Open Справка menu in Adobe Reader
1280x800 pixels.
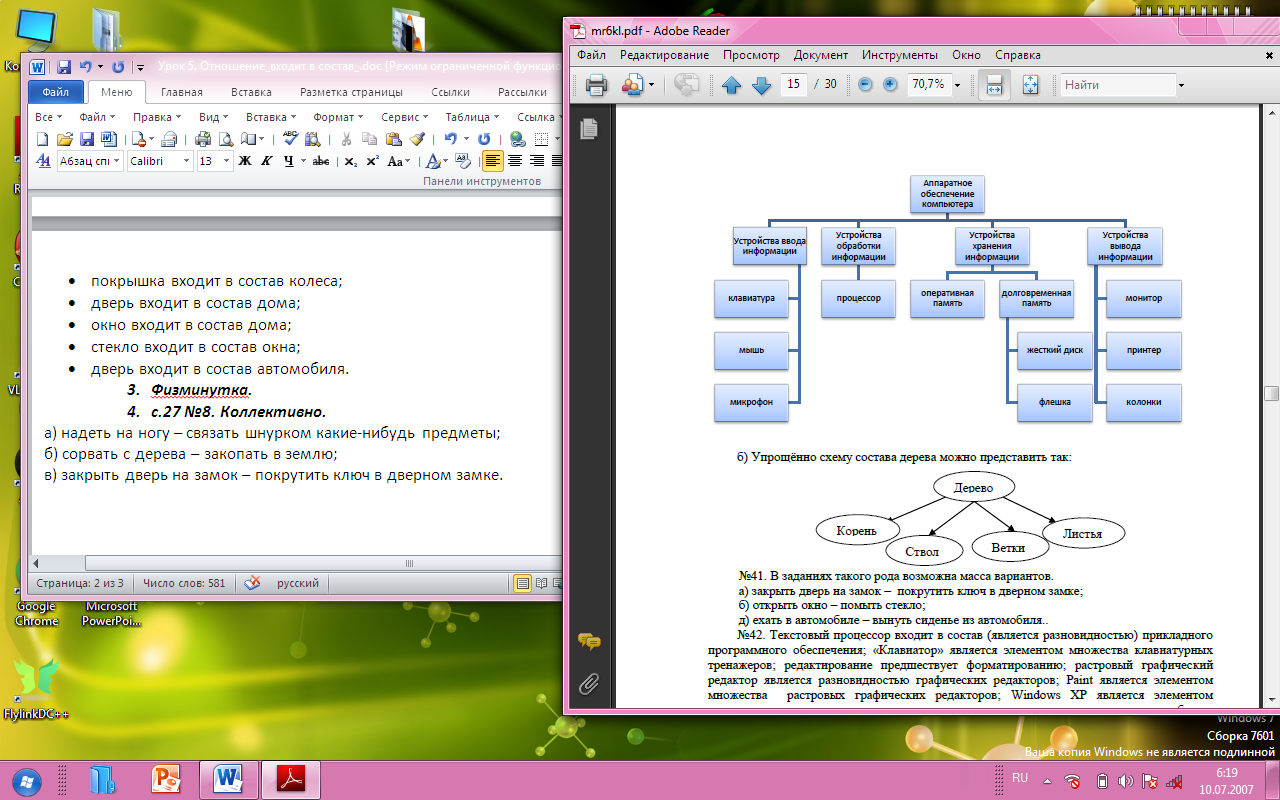coord(1018,55)
